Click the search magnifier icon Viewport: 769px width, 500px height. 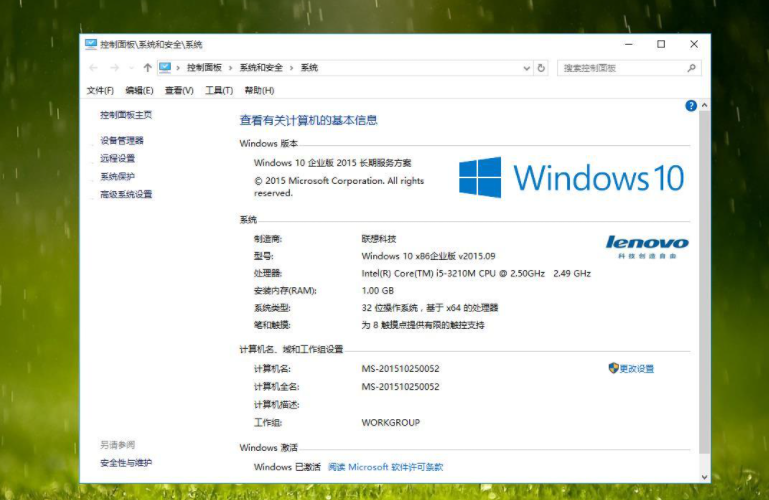pos(690,68)
